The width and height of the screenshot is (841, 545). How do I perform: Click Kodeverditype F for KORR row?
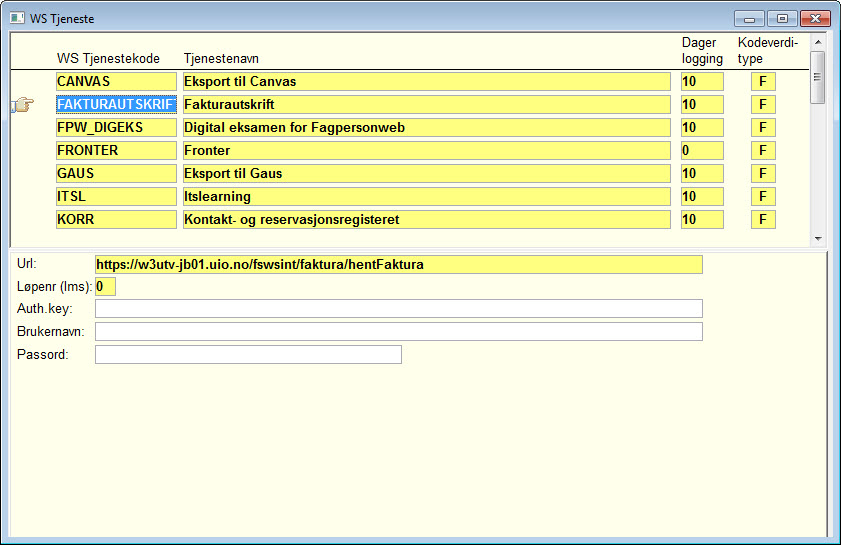763,219
